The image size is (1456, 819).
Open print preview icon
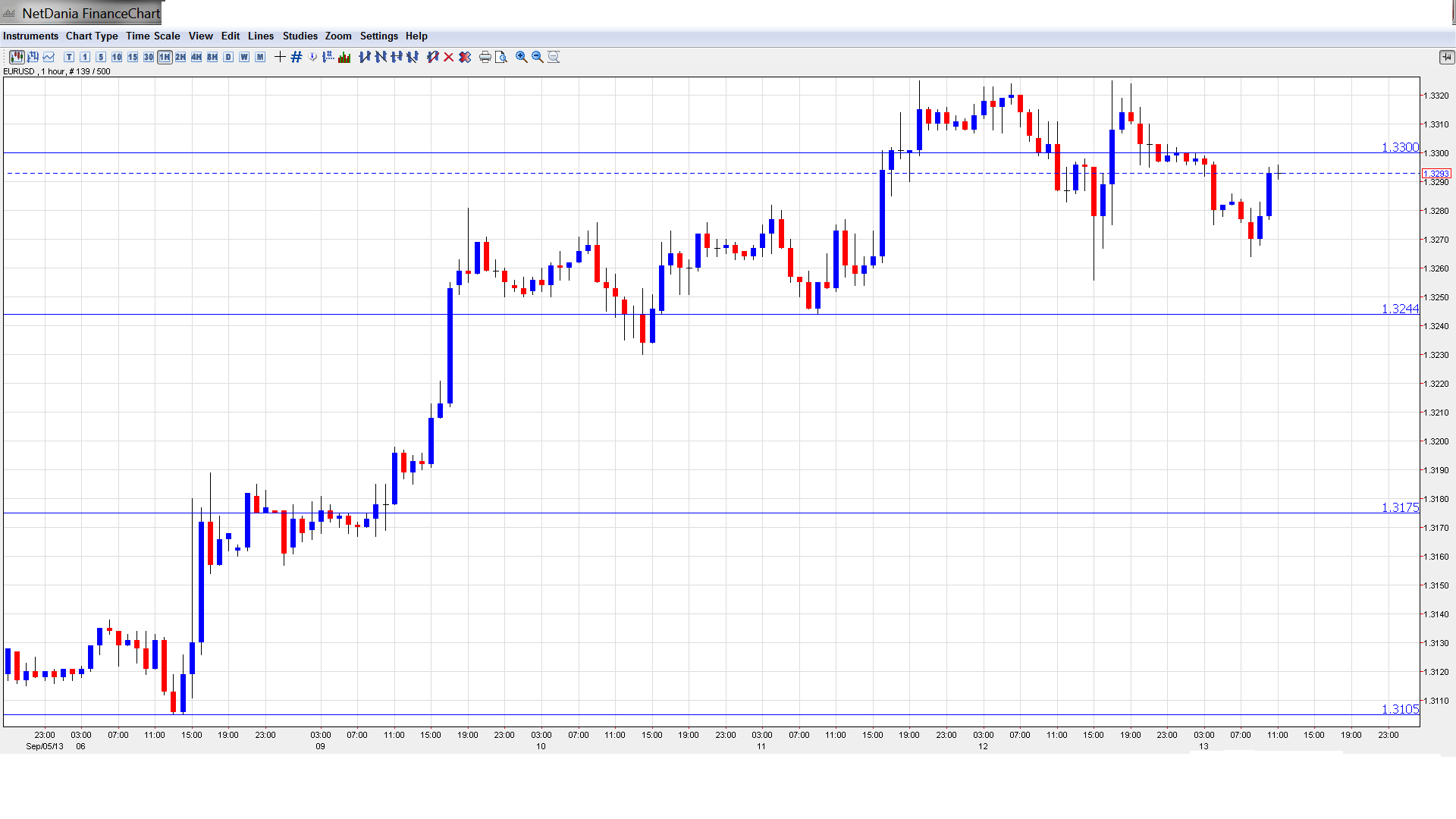coord(501,57)
